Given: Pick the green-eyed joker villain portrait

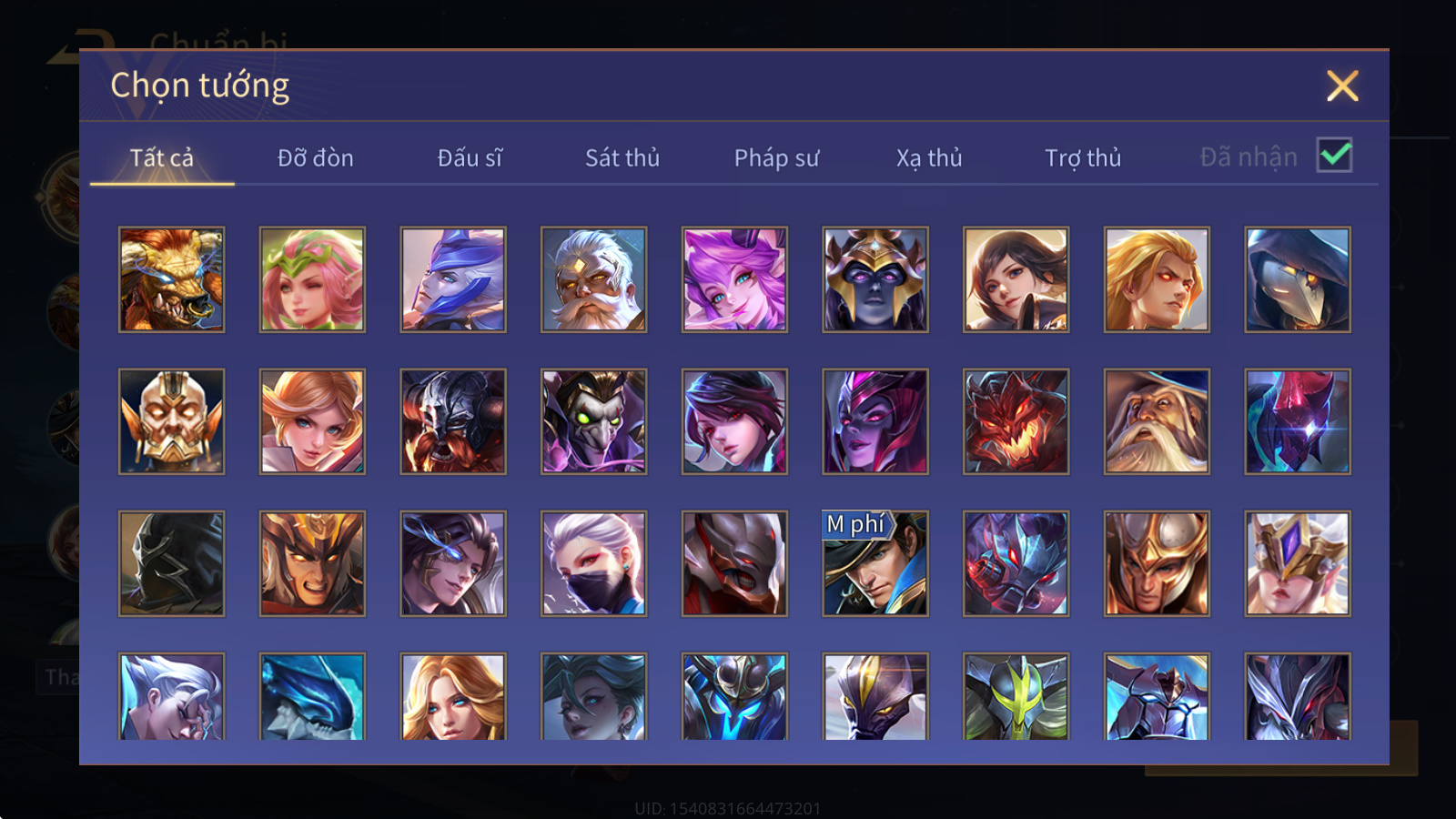Looking at the screenshot, I should point(593,421).
